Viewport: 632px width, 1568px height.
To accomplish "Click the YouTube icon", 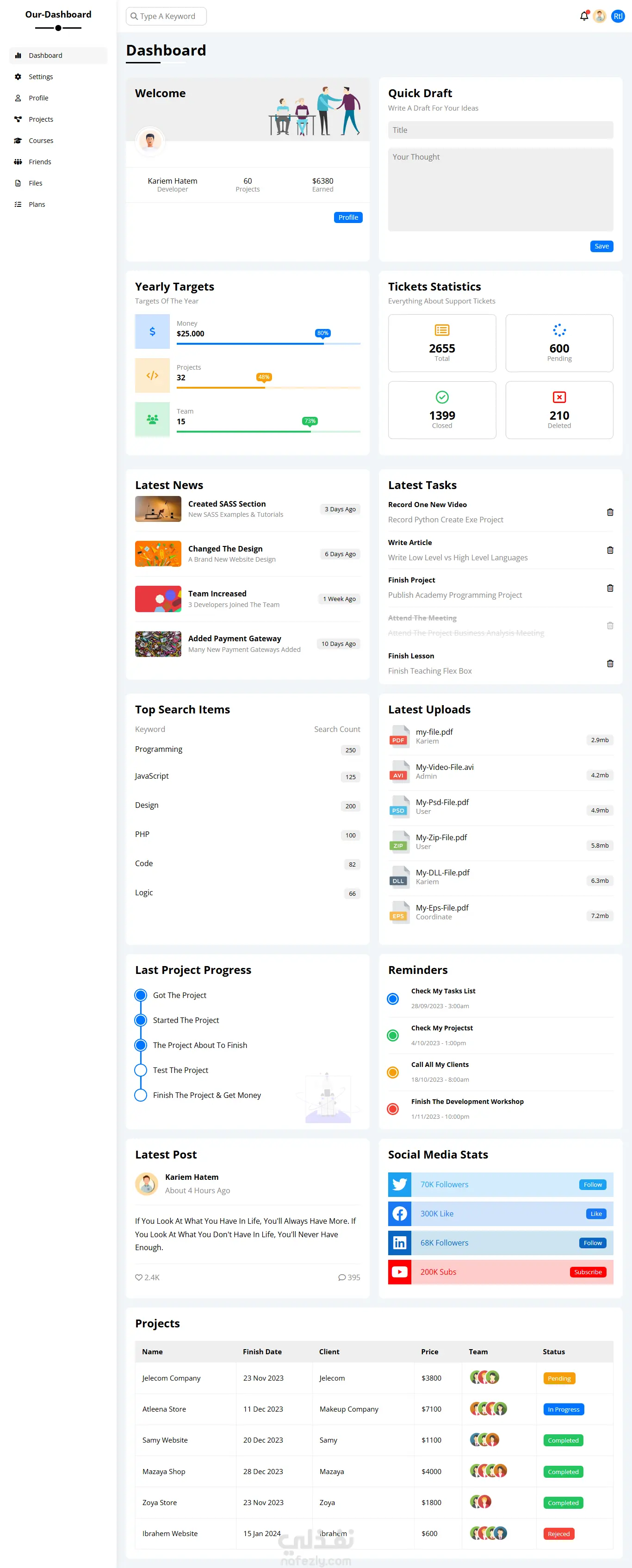I will (x=399, y=1271).
